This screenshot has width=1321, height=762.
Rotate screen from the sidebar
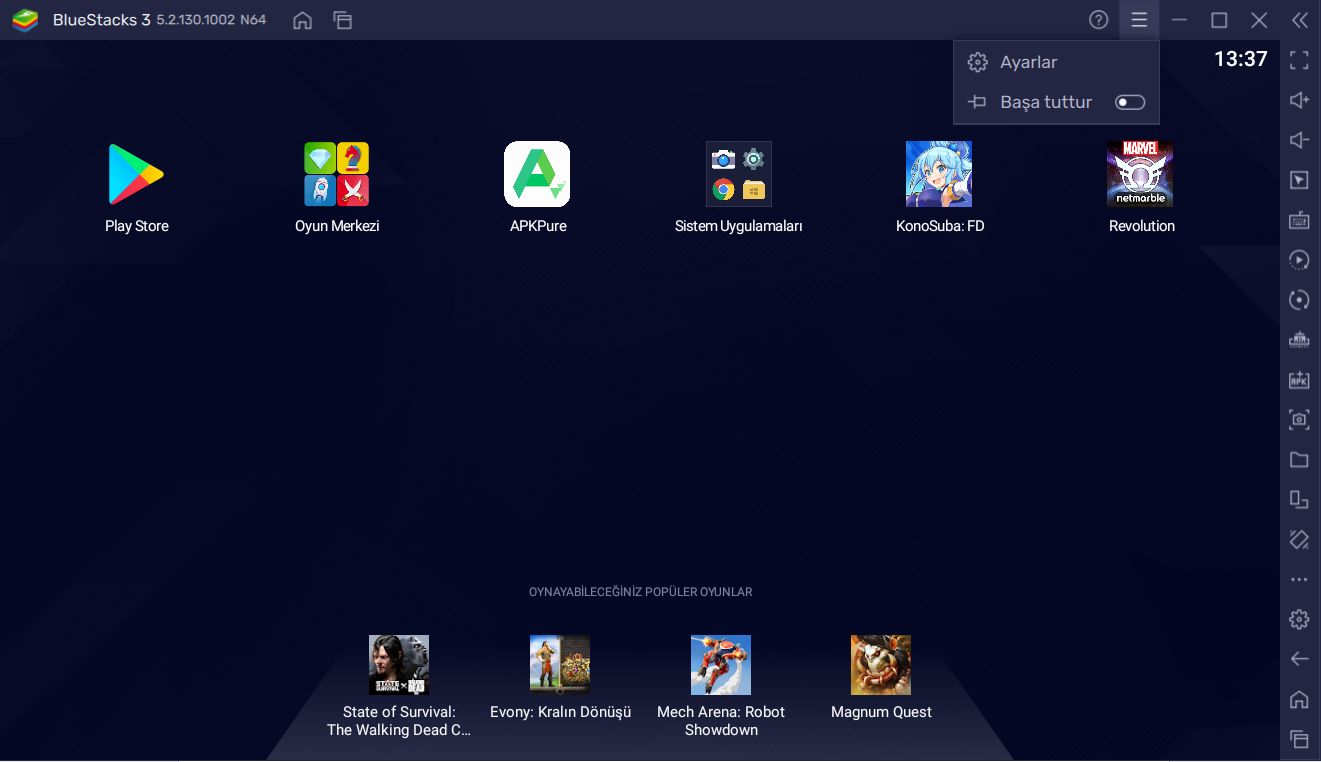pos(1299,500)
